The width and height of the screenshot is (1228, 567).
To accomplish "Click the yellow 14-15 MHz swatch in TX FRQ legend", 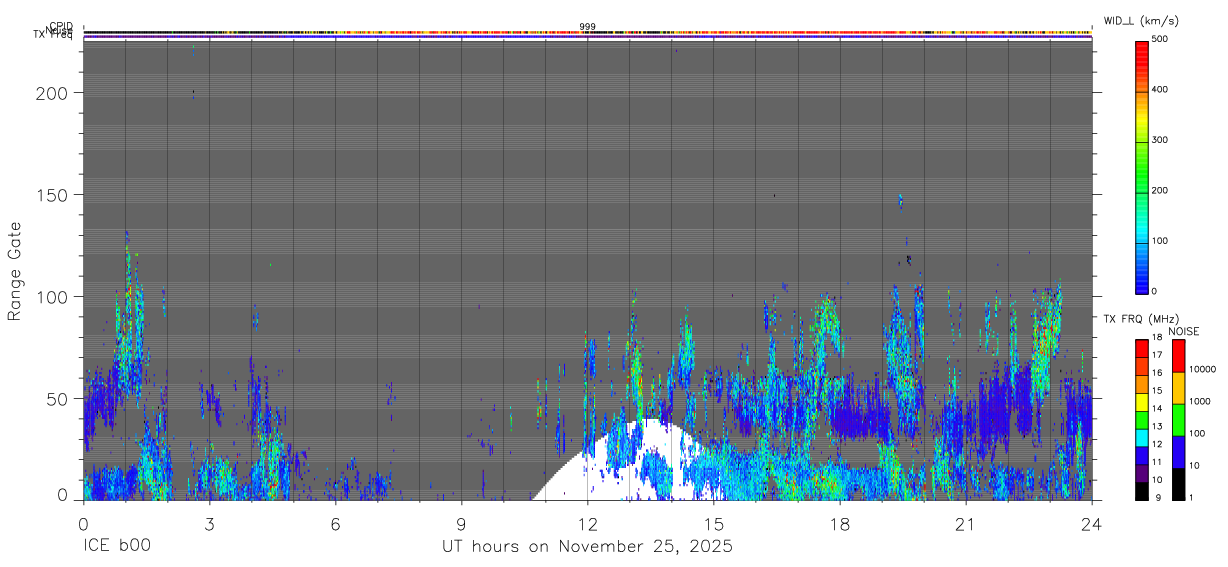I will coord(1142,401).
